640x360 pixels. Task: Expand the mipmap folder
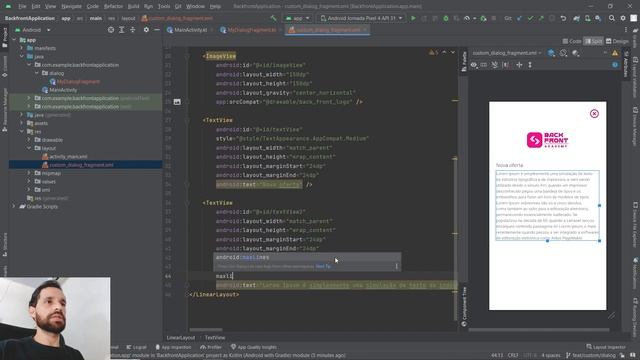(29, 173)
